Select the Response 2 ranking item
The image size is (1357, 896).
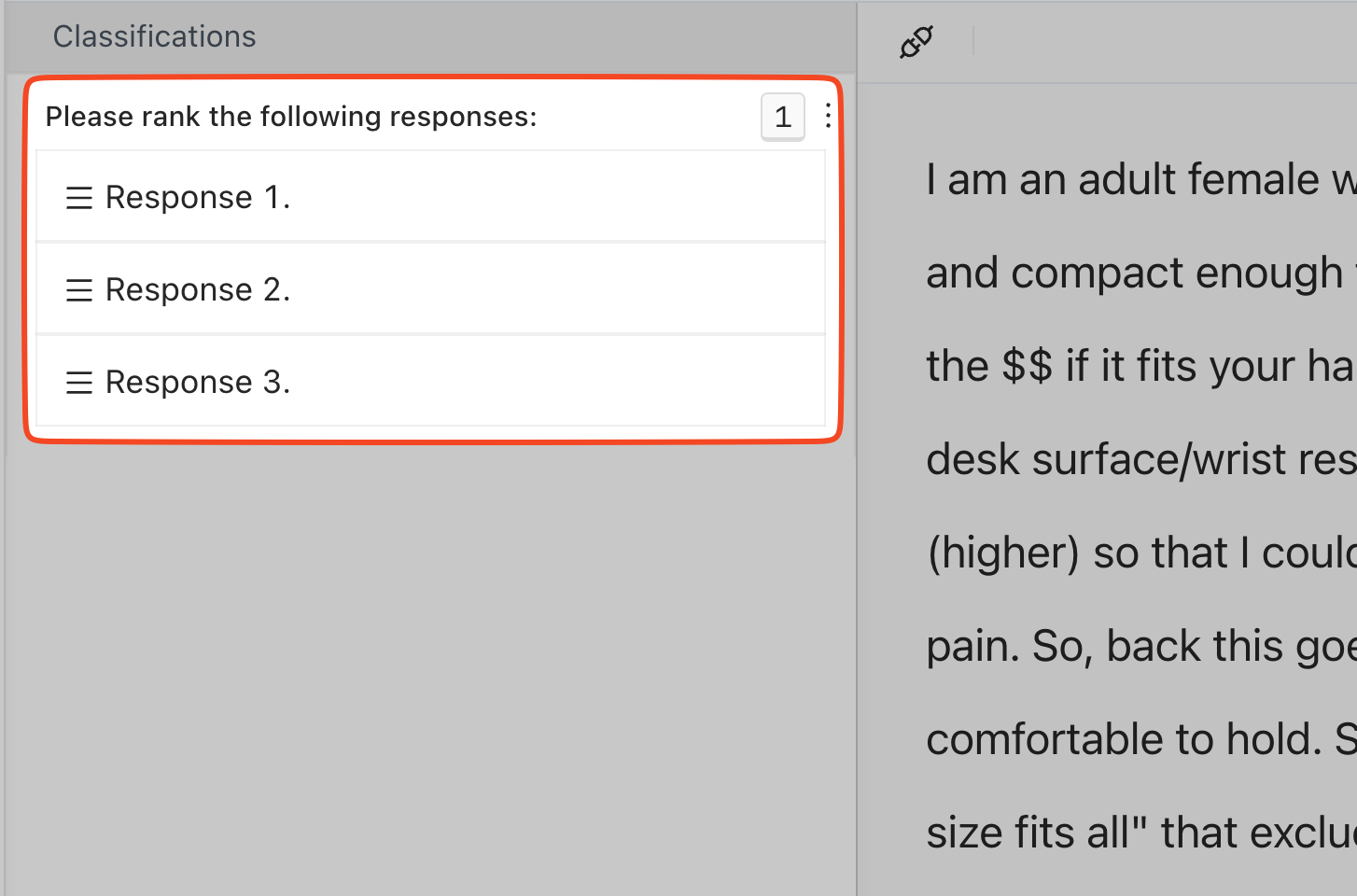pos(429,290)
